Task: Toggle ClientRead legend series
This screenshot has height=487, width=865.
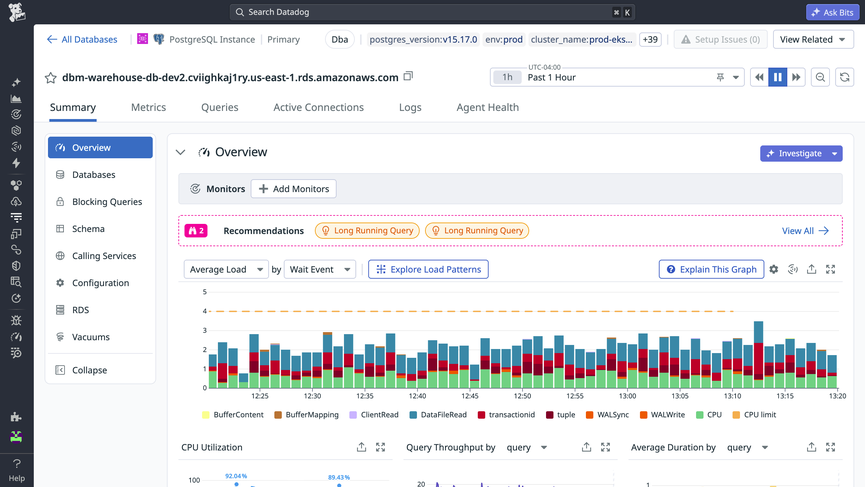Action: [373, 415]
